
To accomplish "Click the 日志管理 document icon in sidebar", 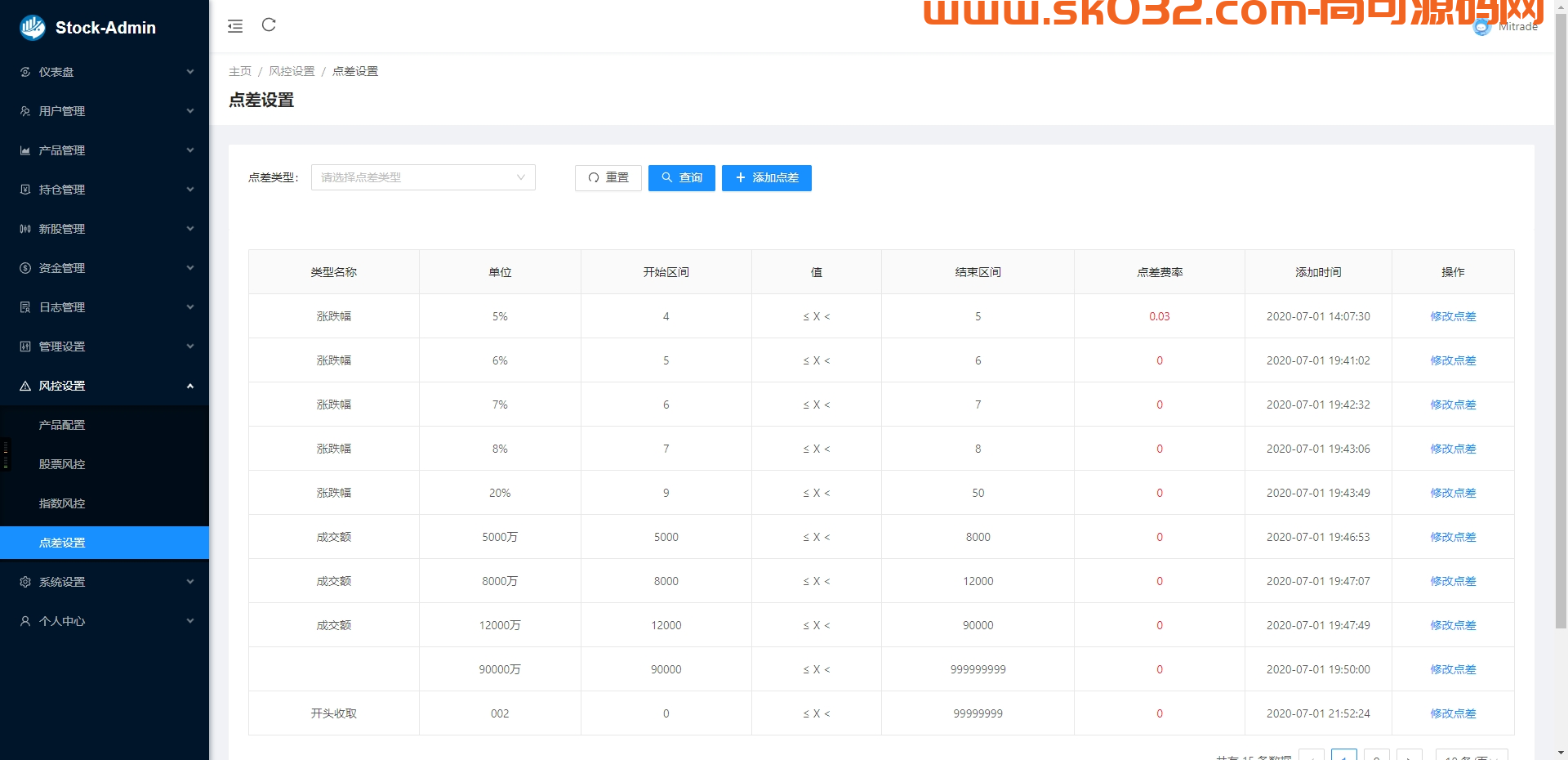I will point(25,307).
